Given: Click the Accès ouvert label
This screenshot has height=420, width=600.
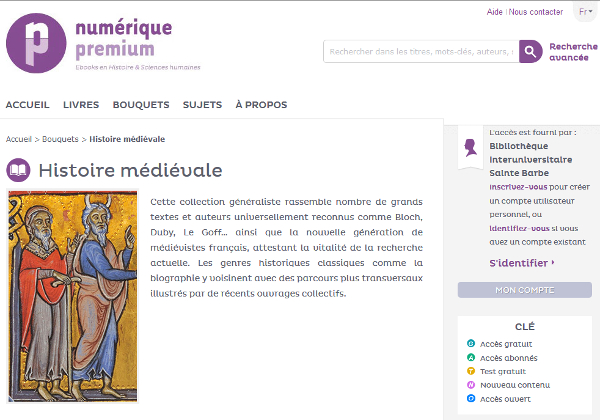Looking at the screenshot, I should point(505,399).
